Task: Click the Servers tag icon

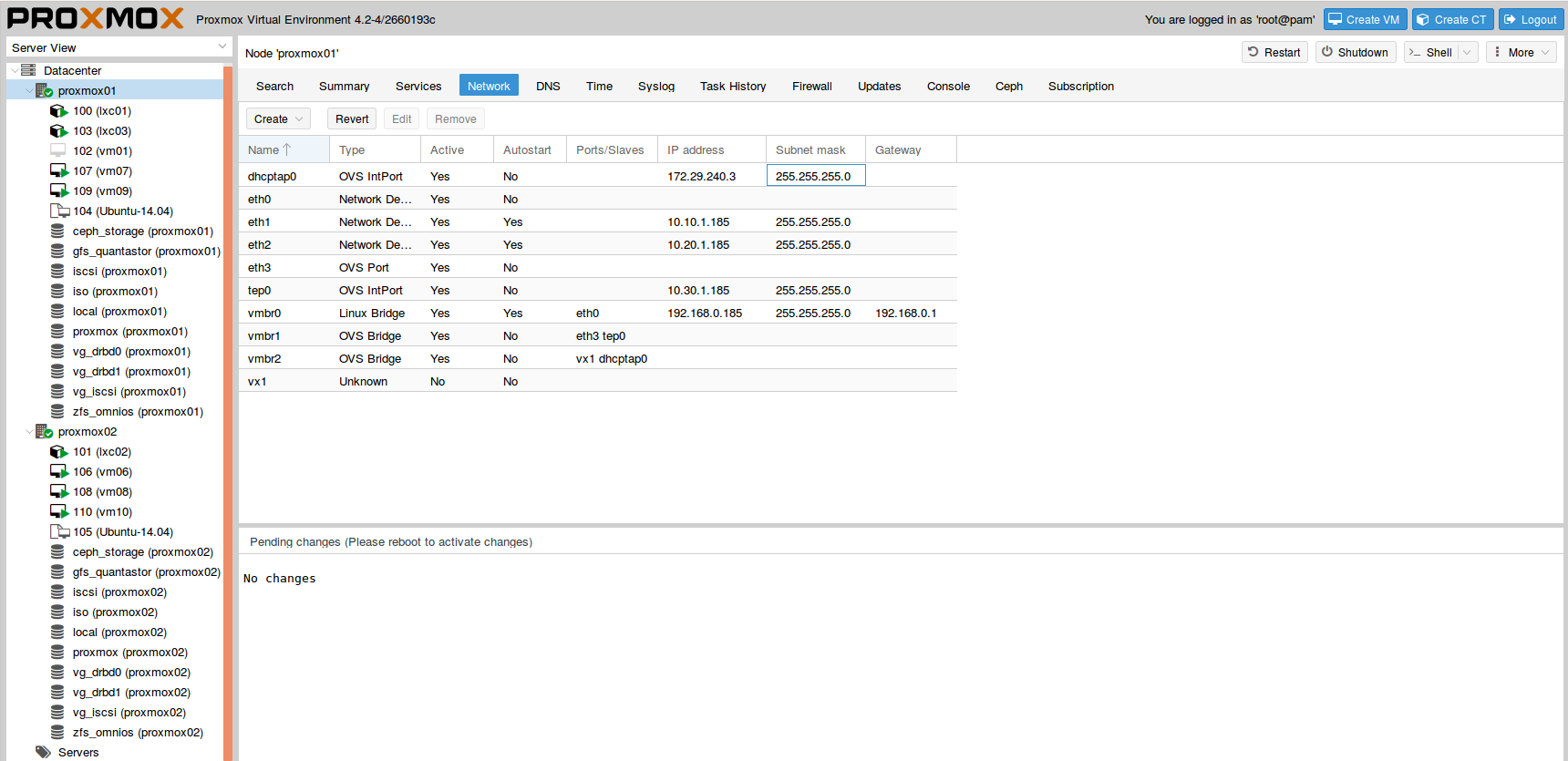Action: pos(43,753)
